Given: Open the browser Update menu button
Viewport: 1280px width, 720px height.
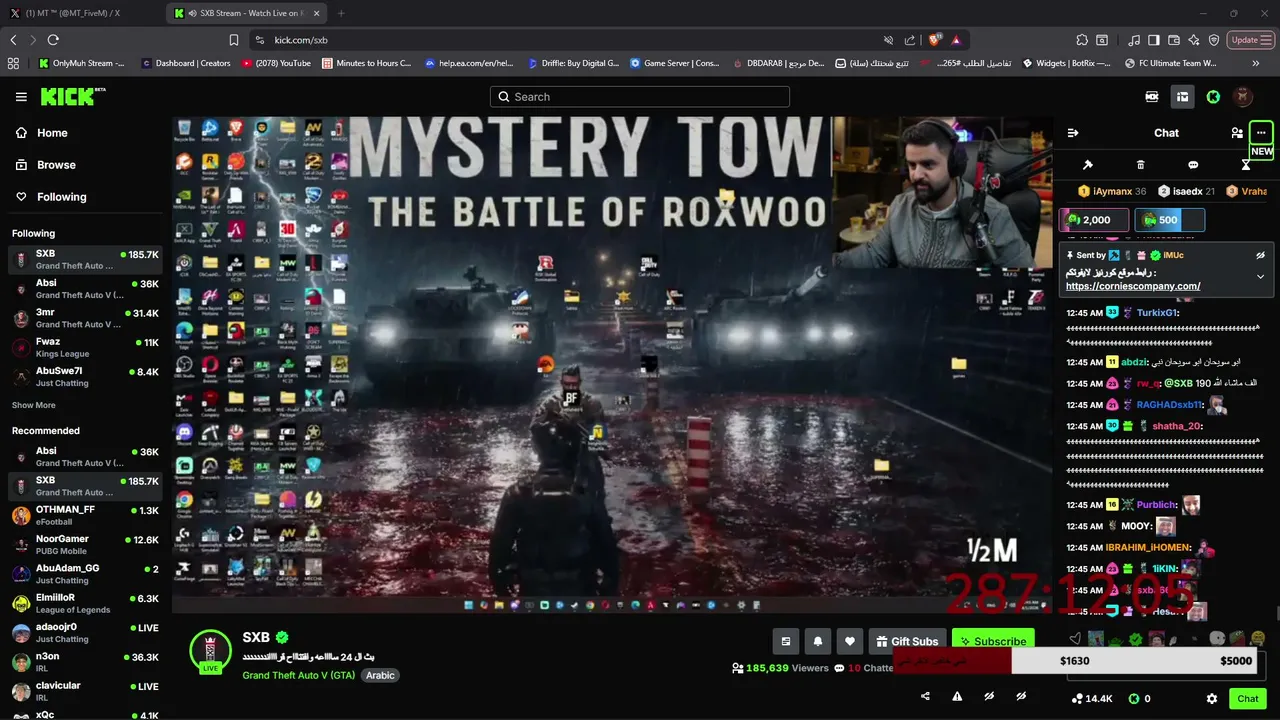Looking at the screenshot, I should pos(1249,40).
